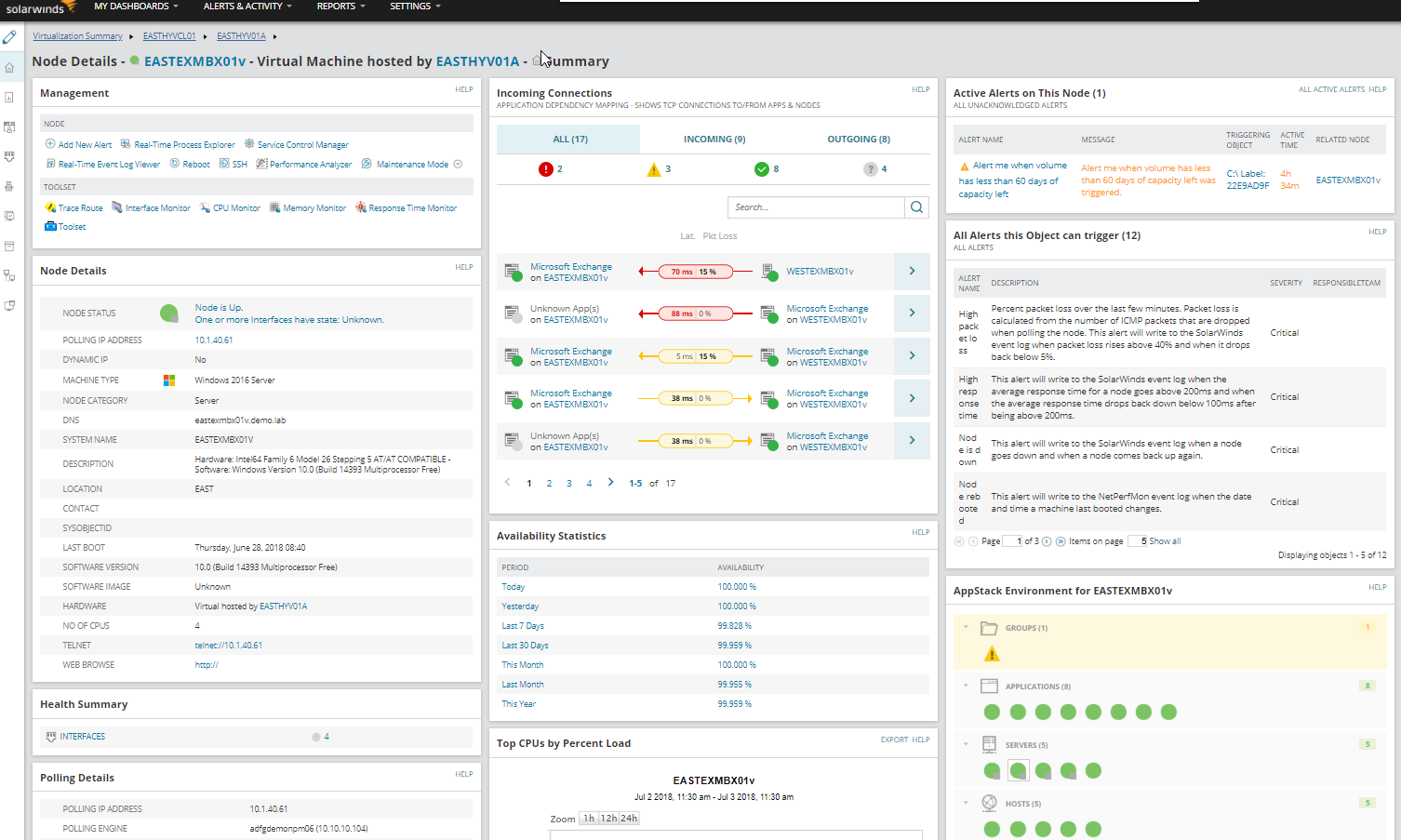The width and height of the screenshot is (1401, 840).
Task: Go to connections page 4
Action: (589, 483)
